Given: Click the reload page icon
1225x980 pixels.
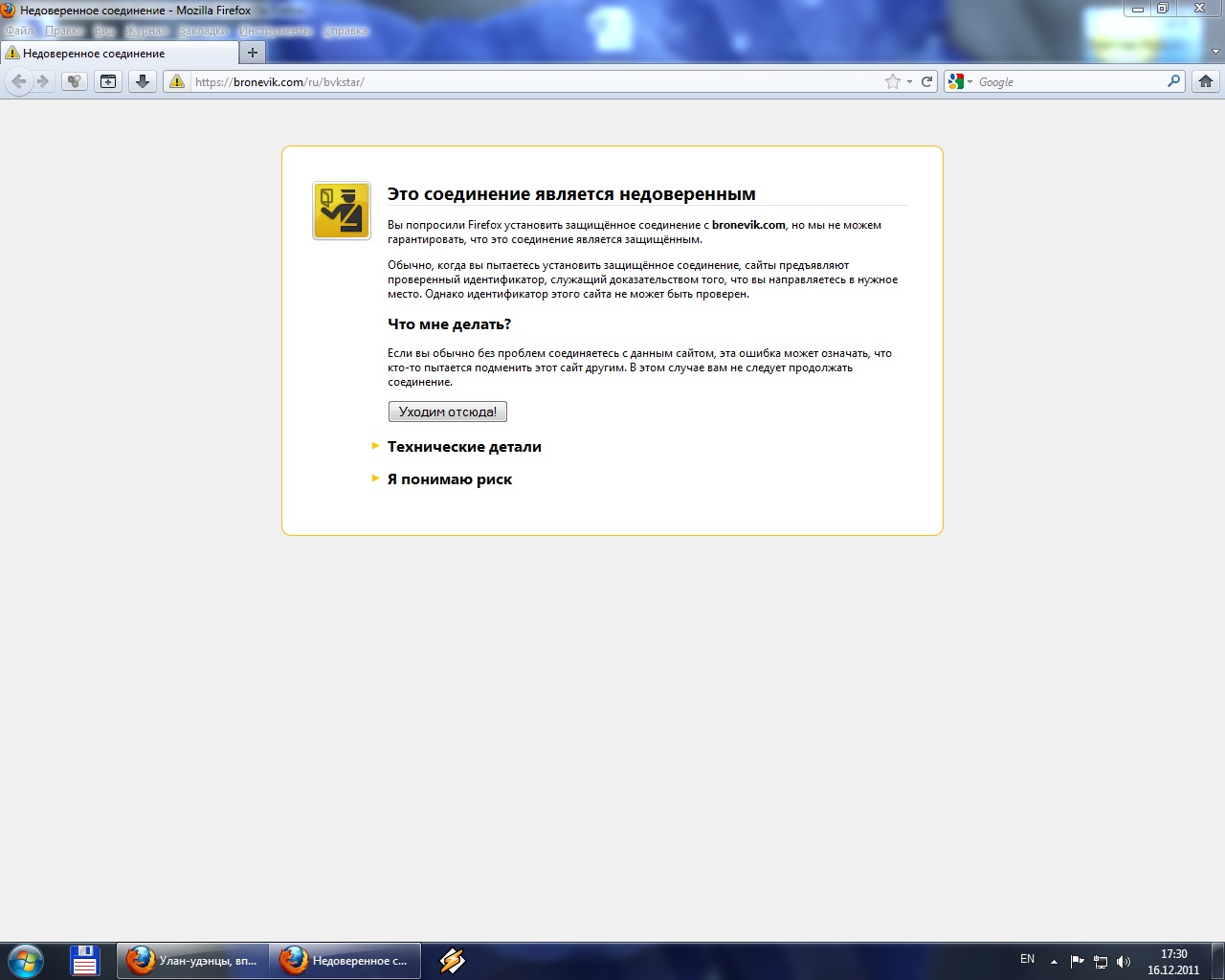Looking at the screenshot, I should pos(926,81).
